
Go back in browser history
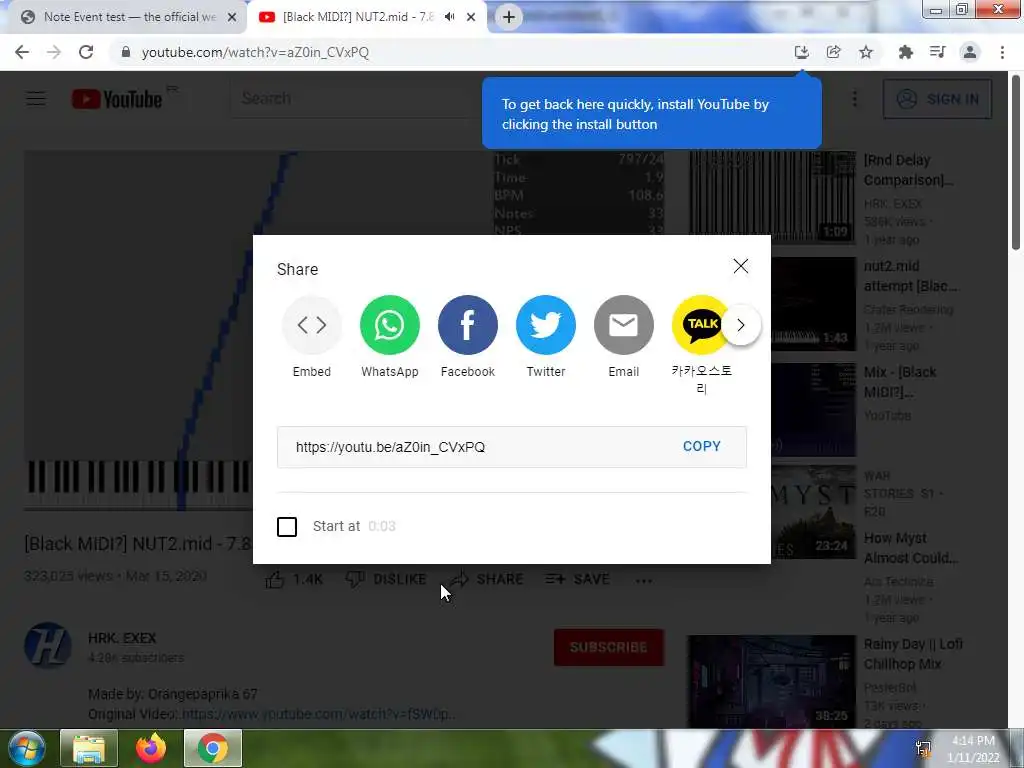pos(22,52)
